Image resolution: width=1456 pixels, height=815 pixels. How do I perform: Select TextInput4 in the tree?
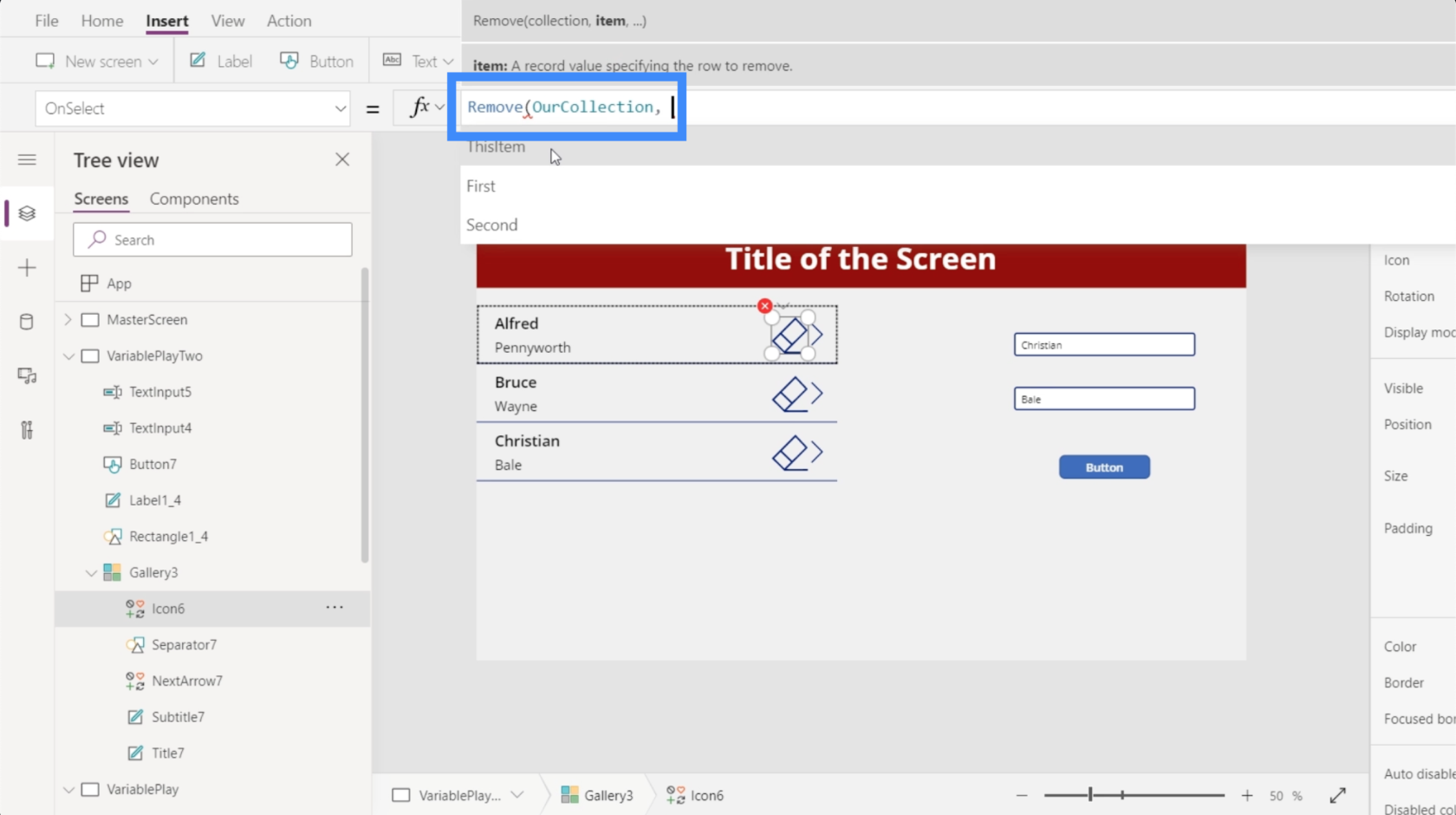[160, 428]
